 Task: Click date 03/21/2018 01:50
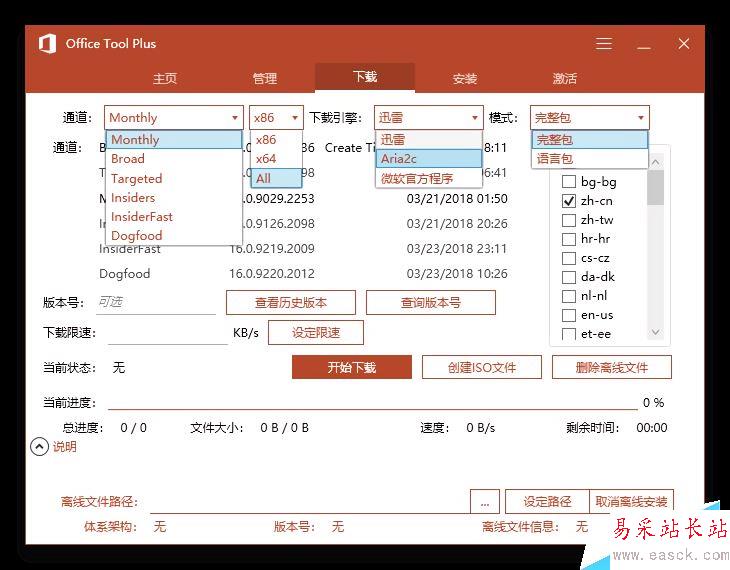click(x=457, y=198)
